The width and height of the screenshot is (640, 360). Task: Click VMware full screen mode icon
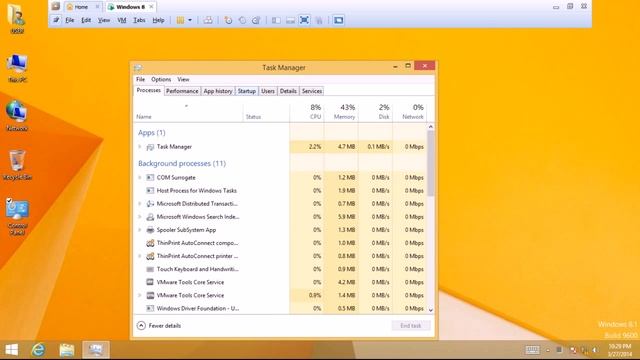304,20
